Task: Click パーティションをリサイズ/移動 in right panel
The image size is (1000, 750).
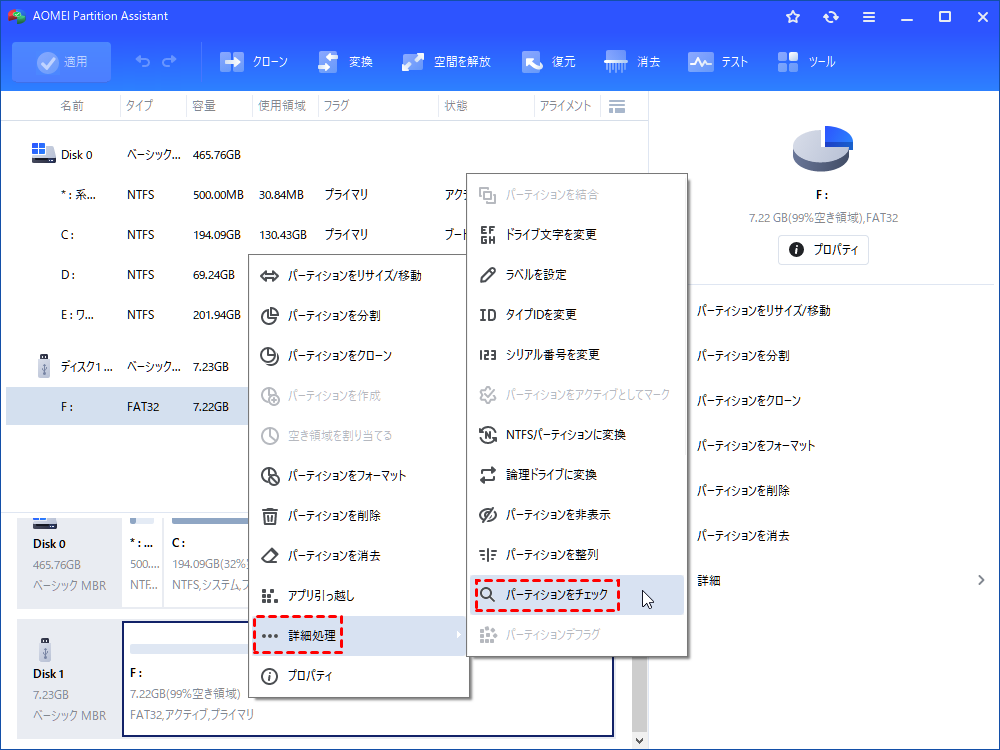Action: [763, 311]
